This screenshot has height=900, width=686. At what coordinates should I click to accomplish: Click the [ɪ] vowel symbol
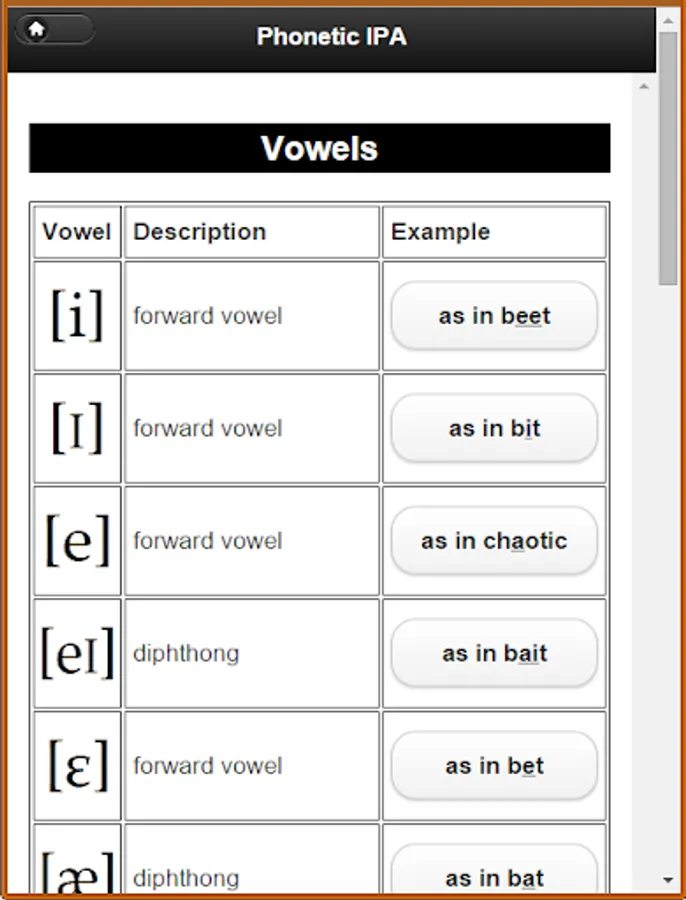(77, 428)
